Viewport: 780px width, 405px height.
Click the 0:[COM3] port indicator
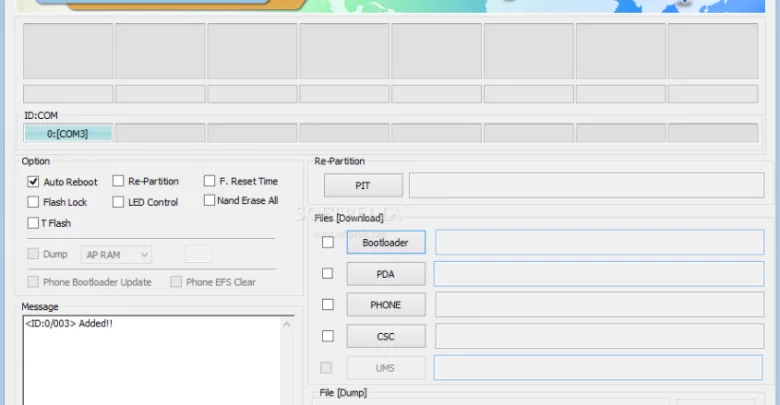click(68, 133)
